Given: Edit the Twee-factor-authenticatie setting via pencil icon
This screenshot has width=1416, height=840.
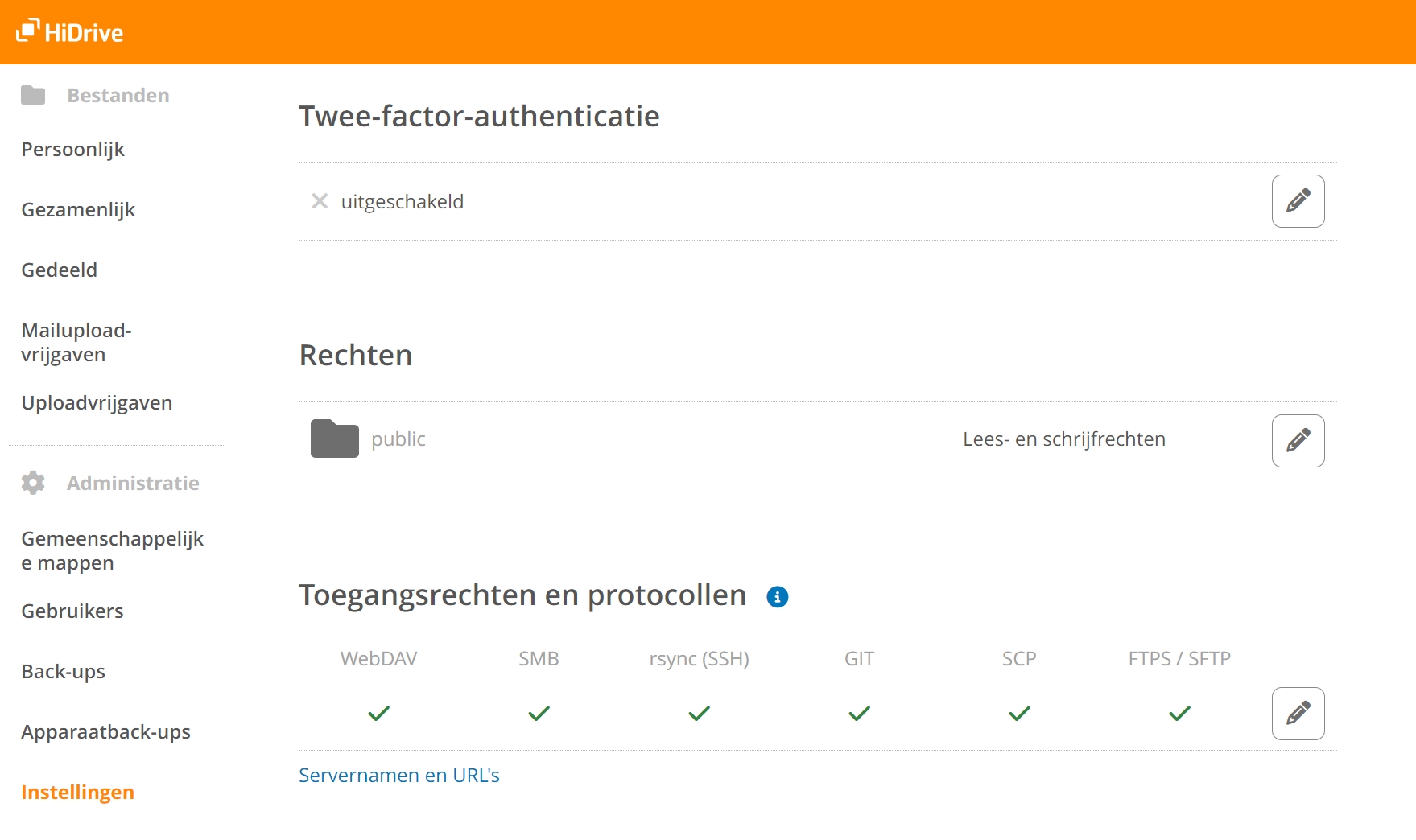Looking at the screenshot, I should tap(1297, 201).
